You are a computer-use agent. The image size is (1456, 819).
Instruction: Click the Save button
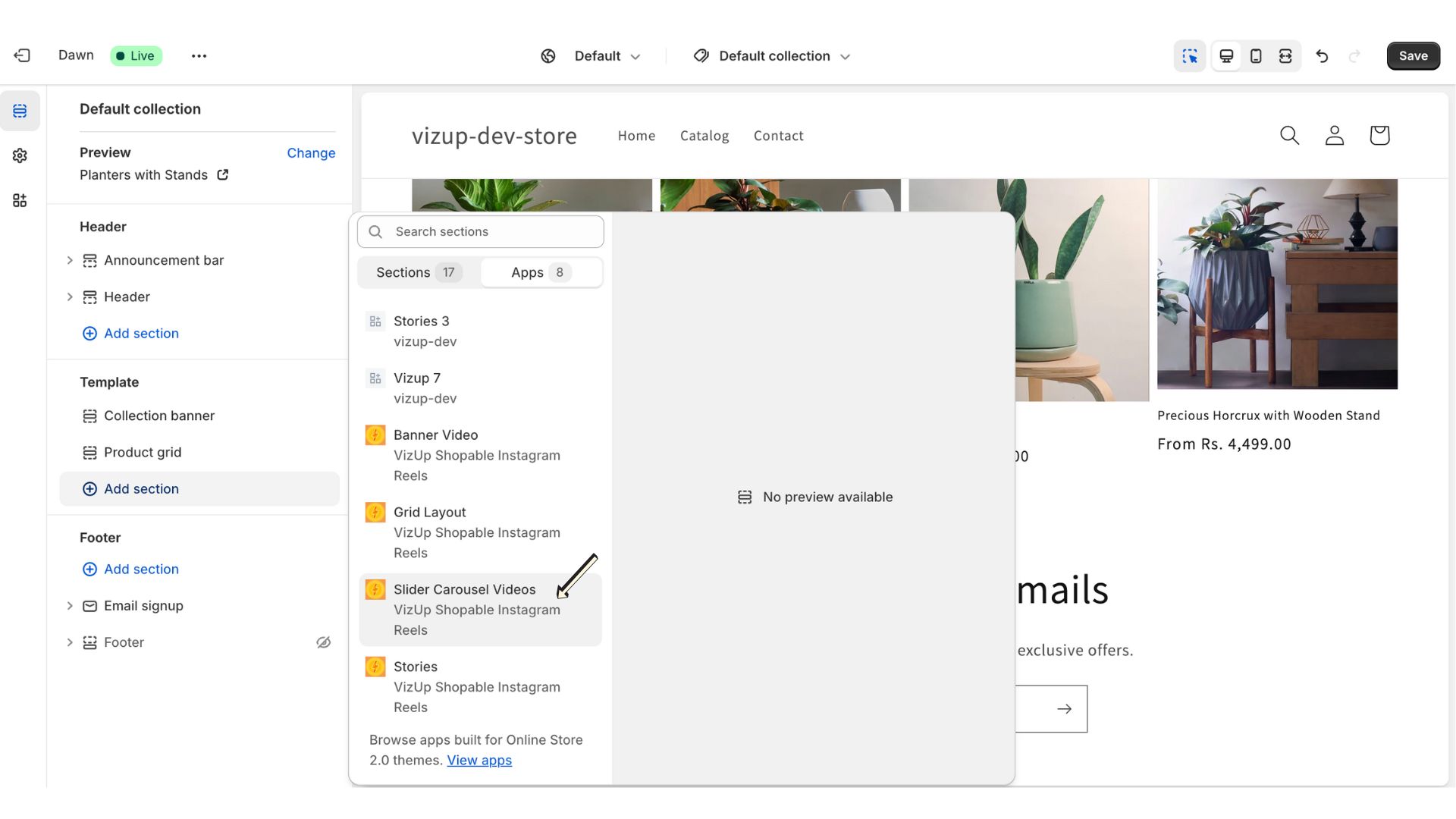1413,55
